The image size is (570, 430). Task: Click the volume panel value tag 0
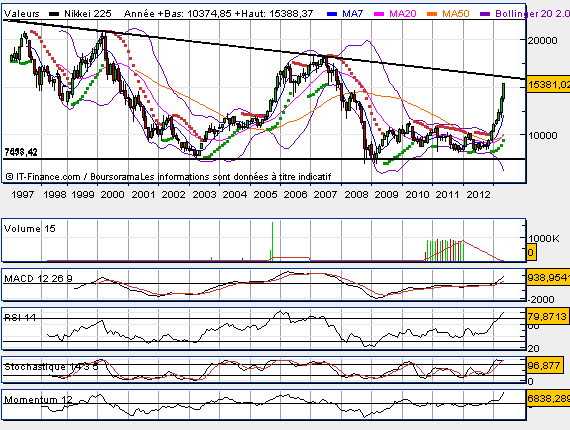click(x=531, y=253)
